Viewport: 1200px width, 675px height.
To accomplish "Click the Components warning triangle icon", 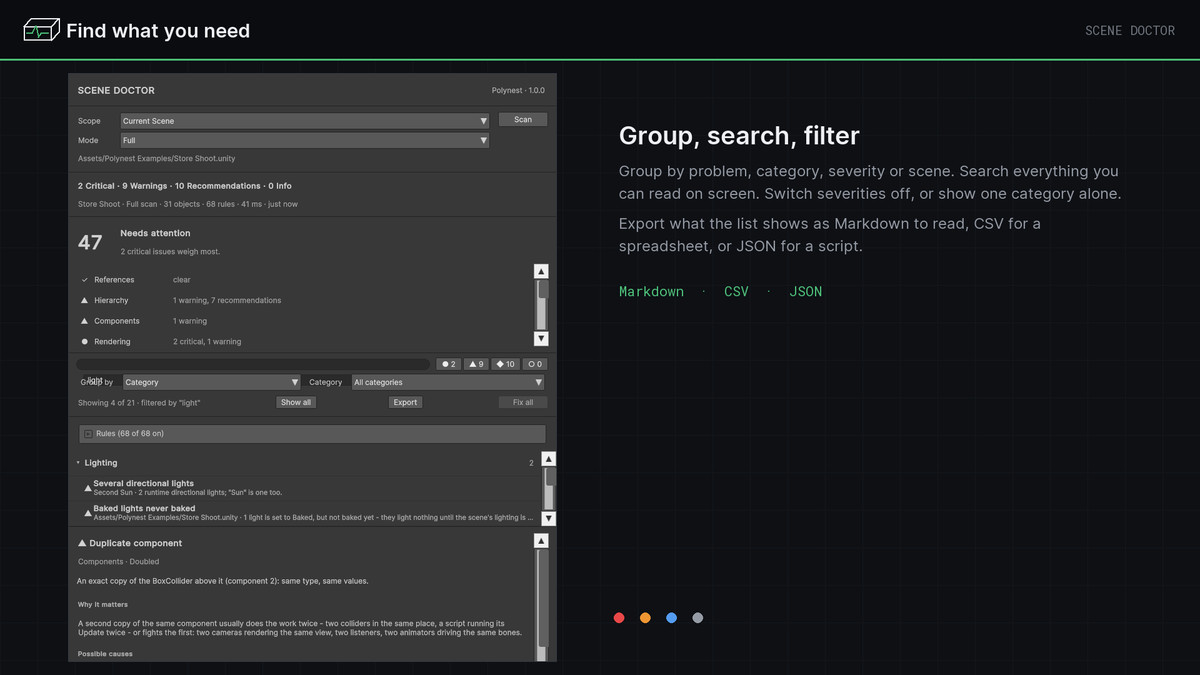I will [84, 321].
